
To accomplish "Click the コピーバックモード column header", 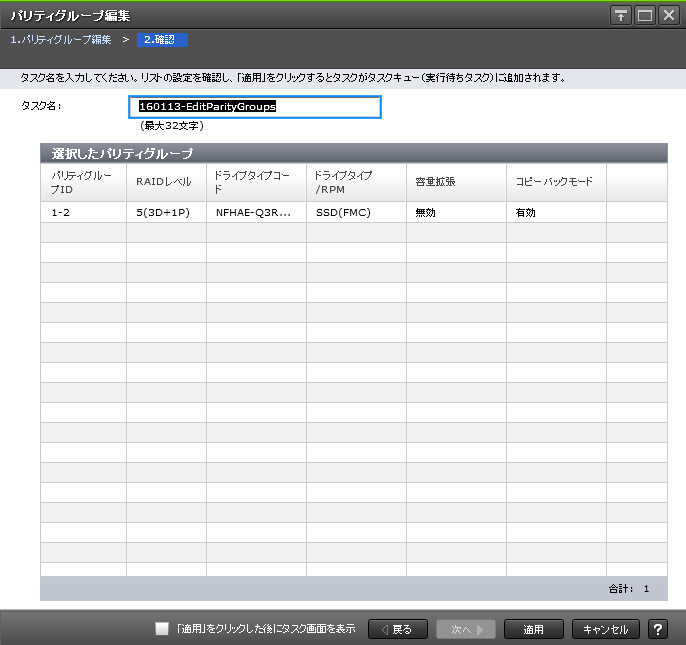I will [555, 182].
